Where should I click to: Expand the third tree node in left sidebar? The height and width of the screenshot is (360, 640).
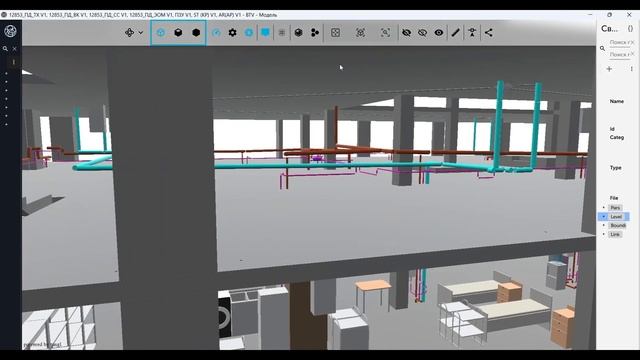point(7,90)
